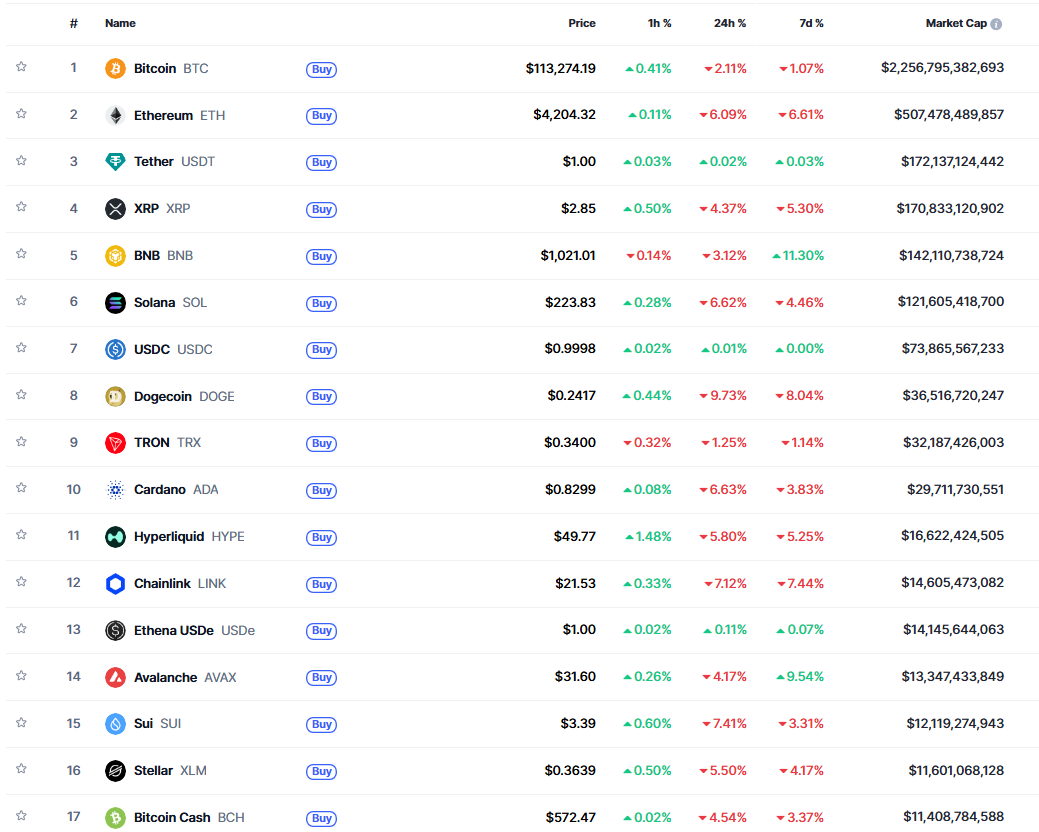Click the Bitcoin orange coin logo

115,68
